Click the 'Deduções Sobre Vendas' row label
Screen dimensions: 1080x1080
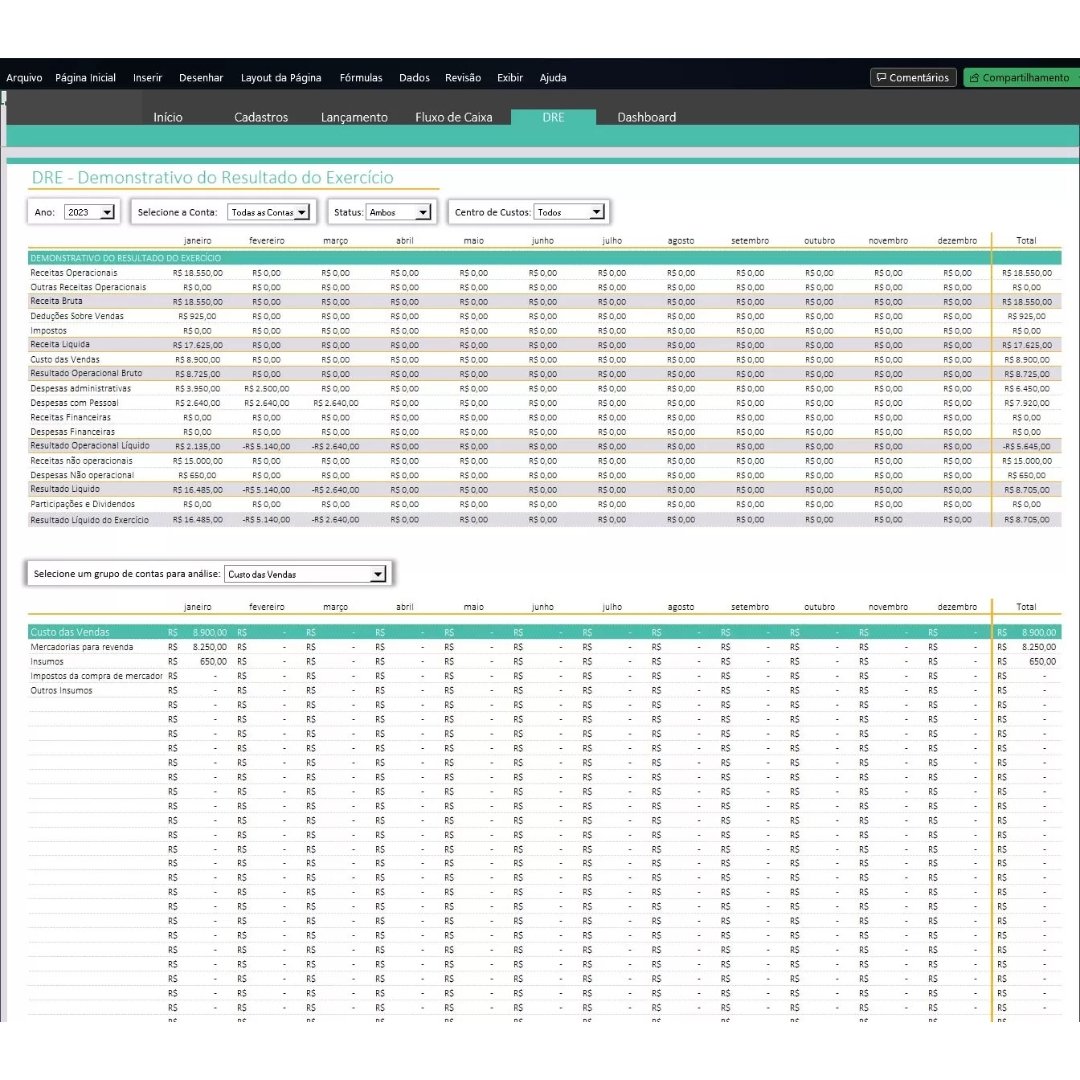pyautogui.click(x=77, y=316)
